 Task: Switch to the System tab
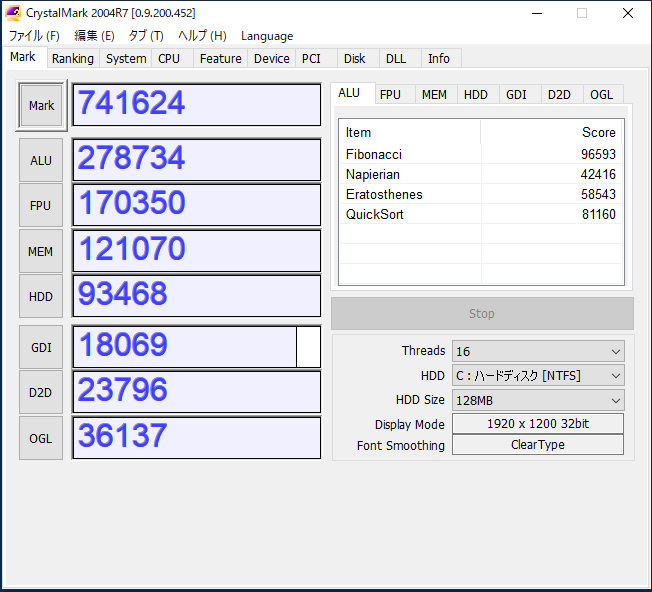[x=126, y=58]
